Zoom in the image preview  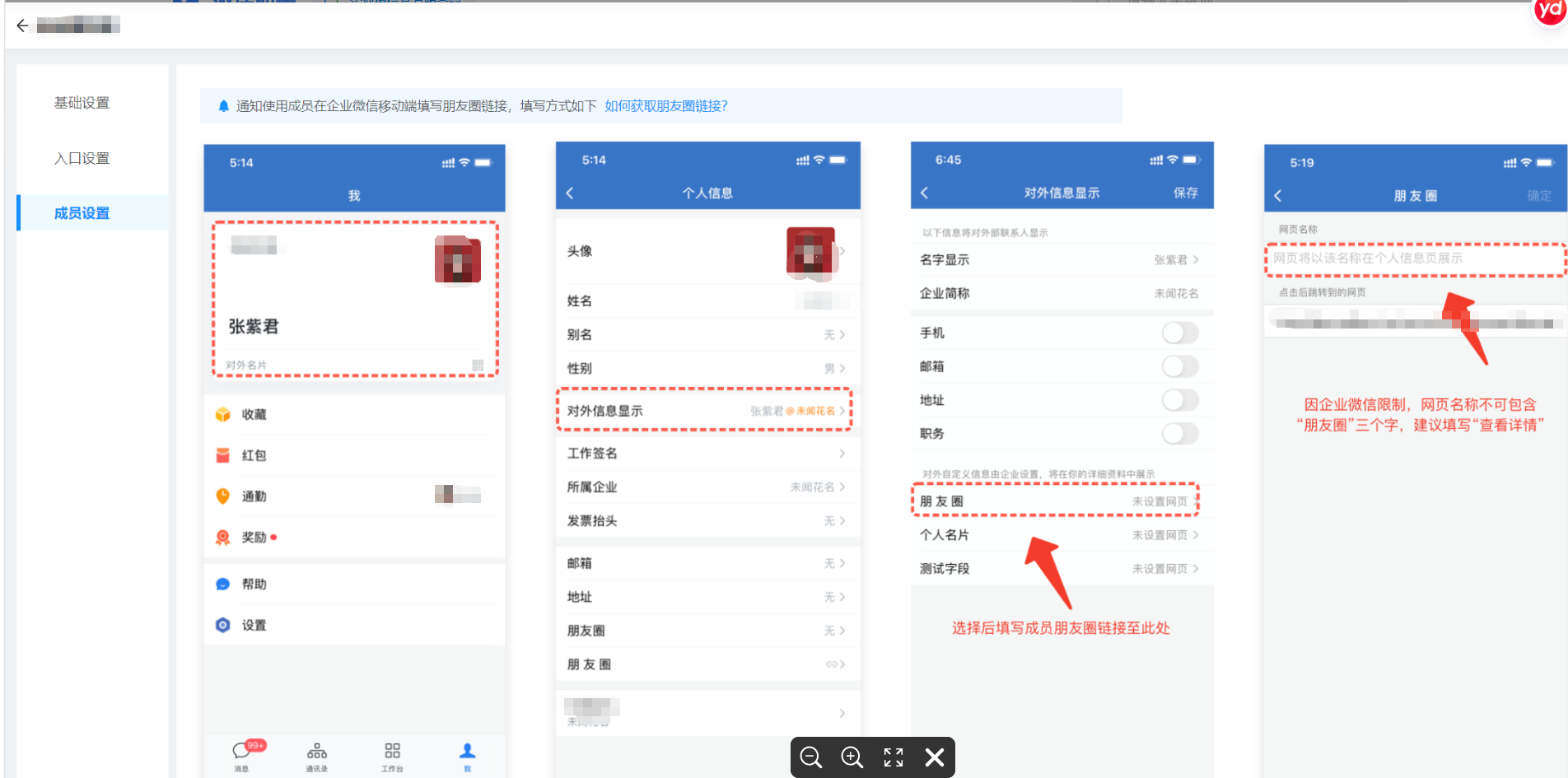click(852, 757)
